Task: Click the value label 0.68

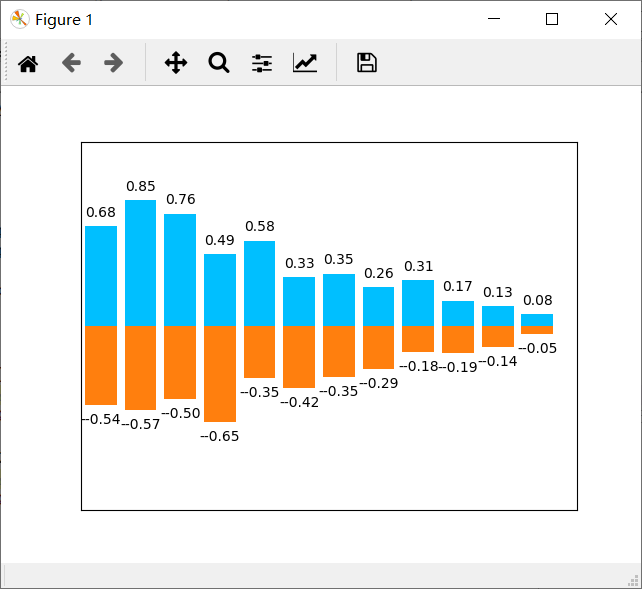Action: (x=101, y=212)
